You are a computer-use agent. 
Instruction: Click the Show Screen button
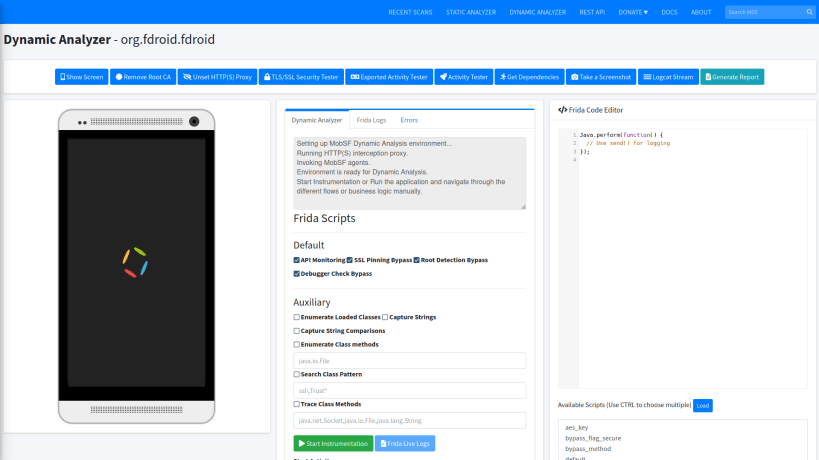tap(81, 77)
